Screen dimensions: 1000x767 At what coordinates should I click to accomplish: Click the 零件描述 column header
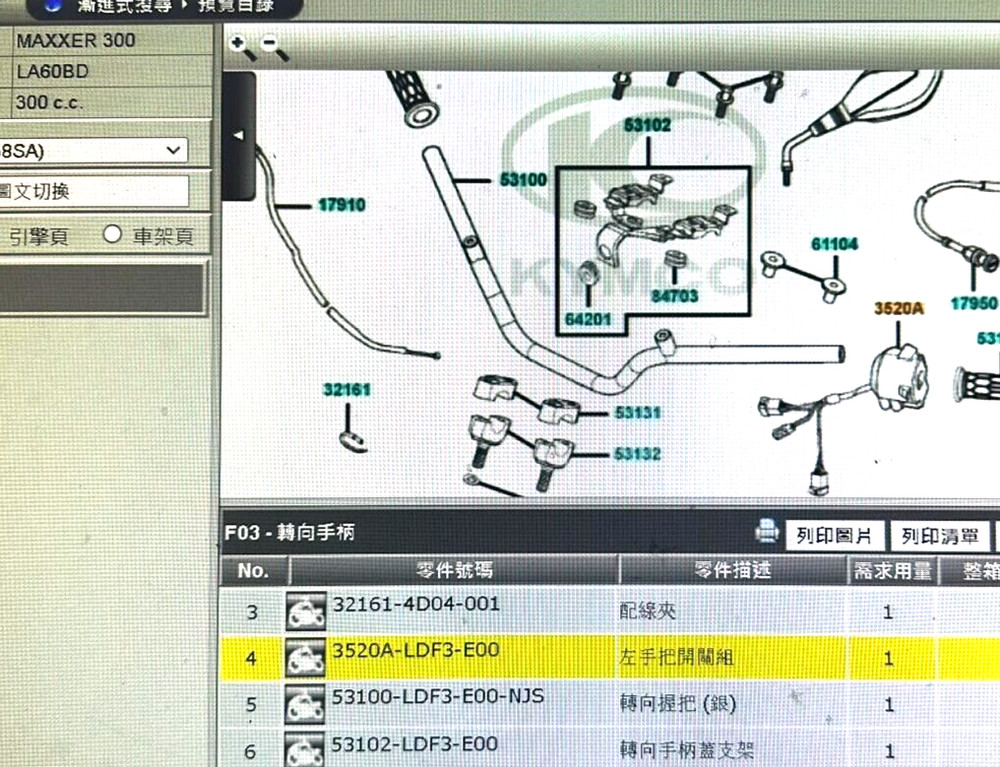(x=732, y=569)
